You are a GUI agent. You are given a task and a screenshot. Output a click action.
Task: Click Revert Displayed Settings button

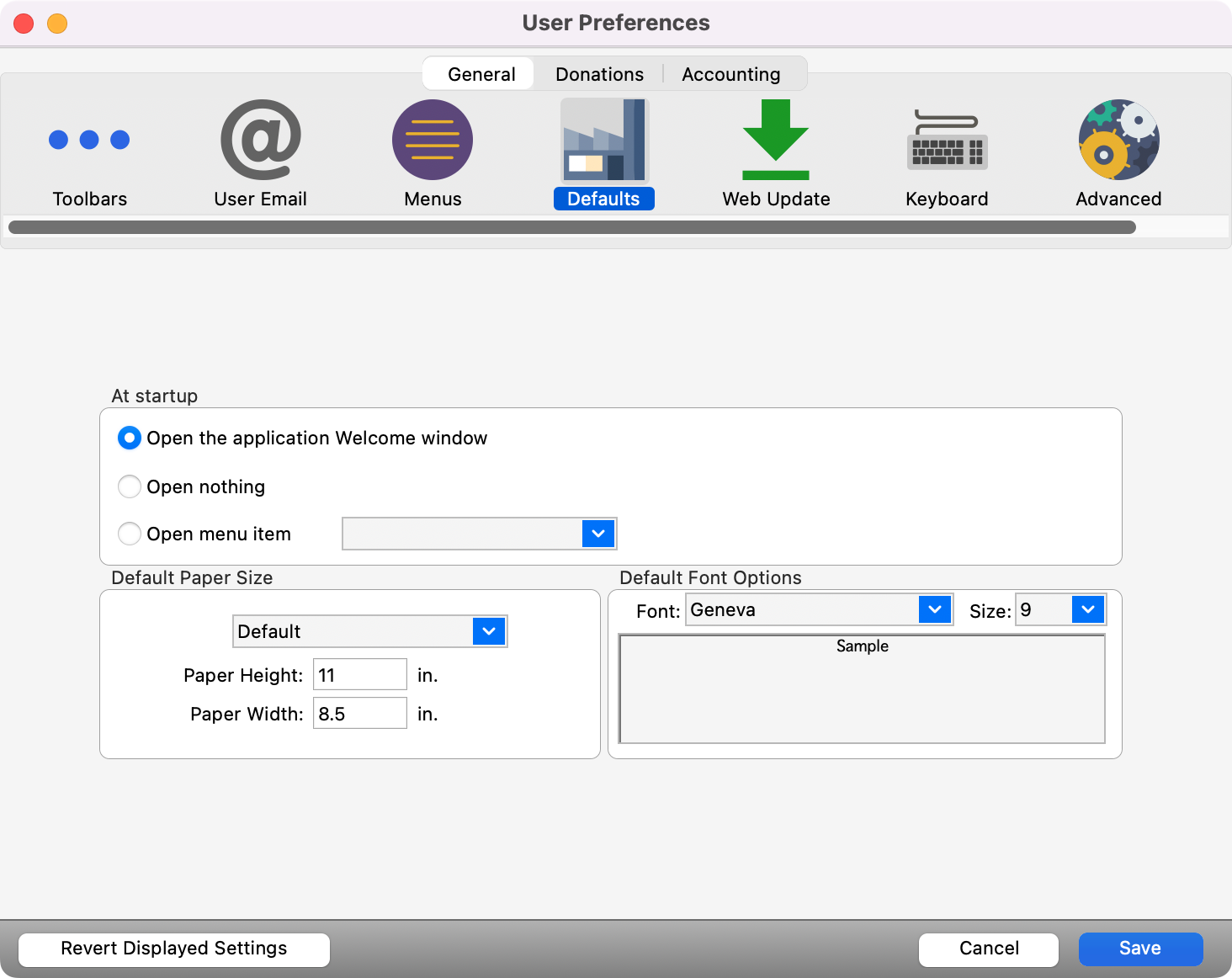(174, 949)
